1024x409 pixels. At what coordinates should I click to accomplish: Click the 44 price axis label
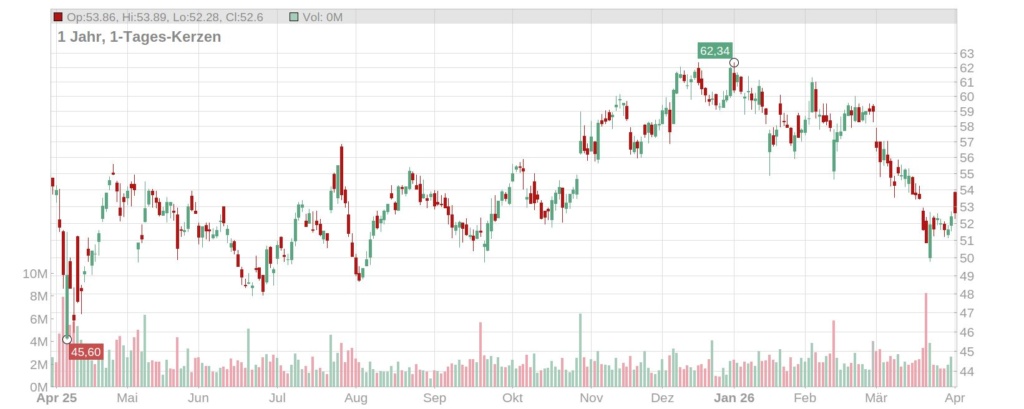click(967, 371)
